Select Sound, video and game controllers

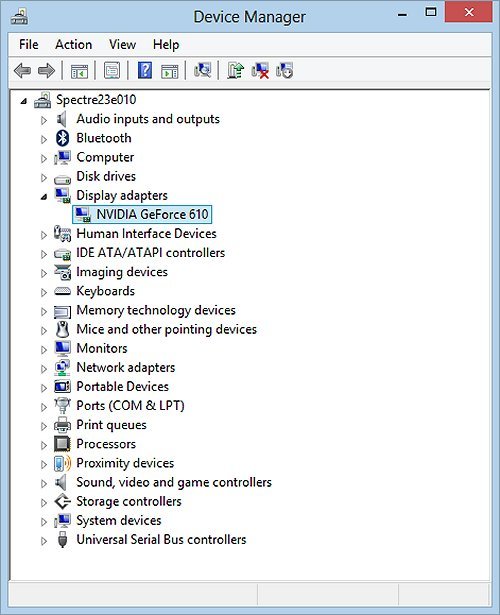174,482
